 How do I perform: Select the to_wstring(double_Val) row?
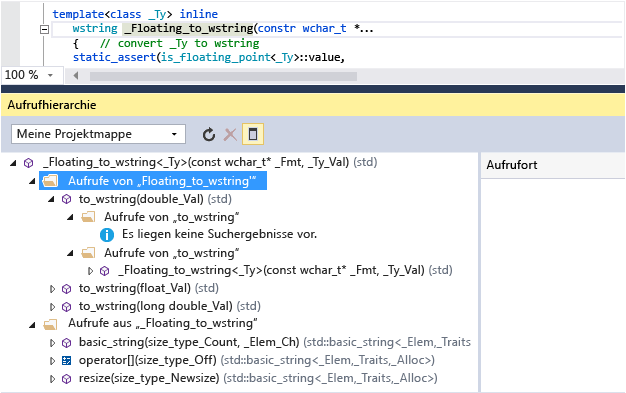pyautogui.click(x=155, y=199)
